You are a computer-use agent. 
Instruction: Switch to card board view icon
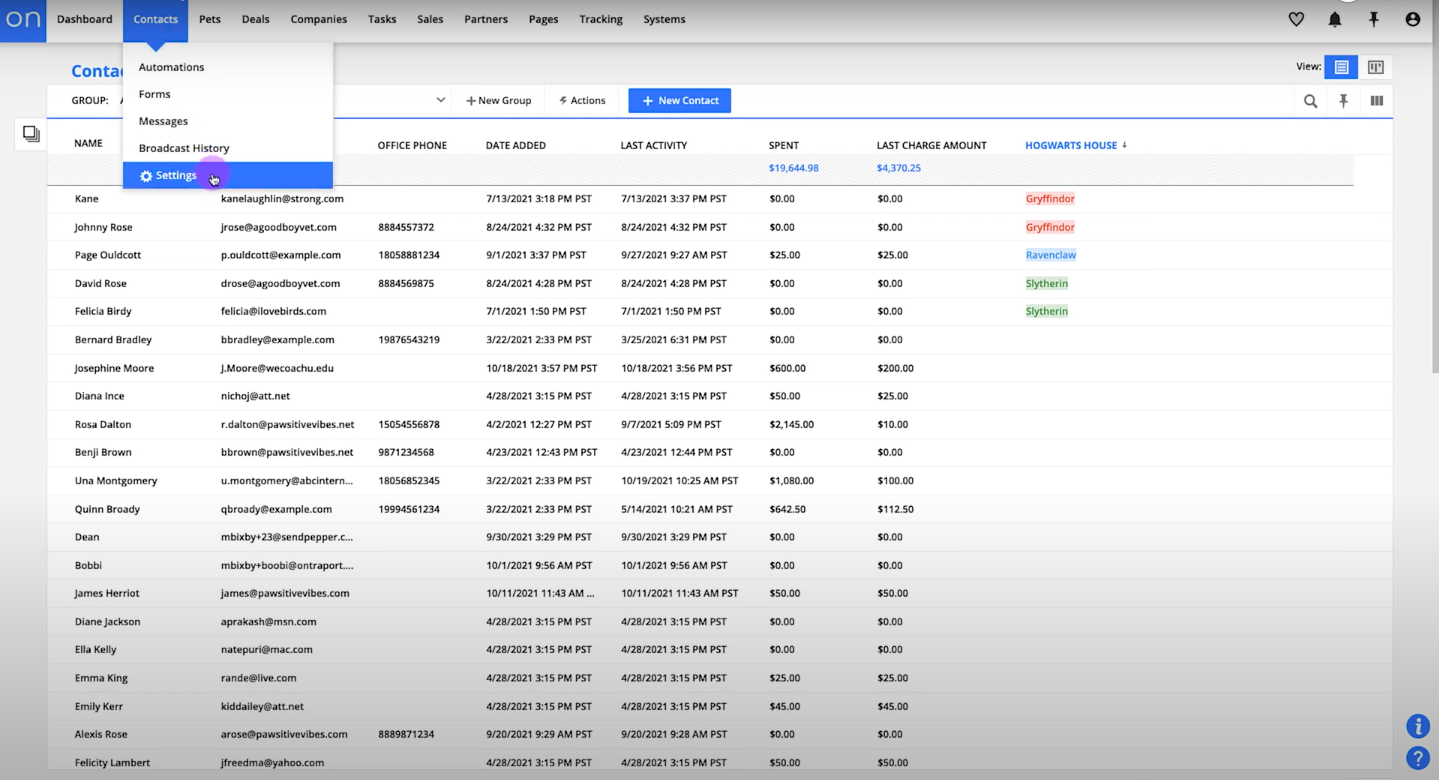point(1376,67)
